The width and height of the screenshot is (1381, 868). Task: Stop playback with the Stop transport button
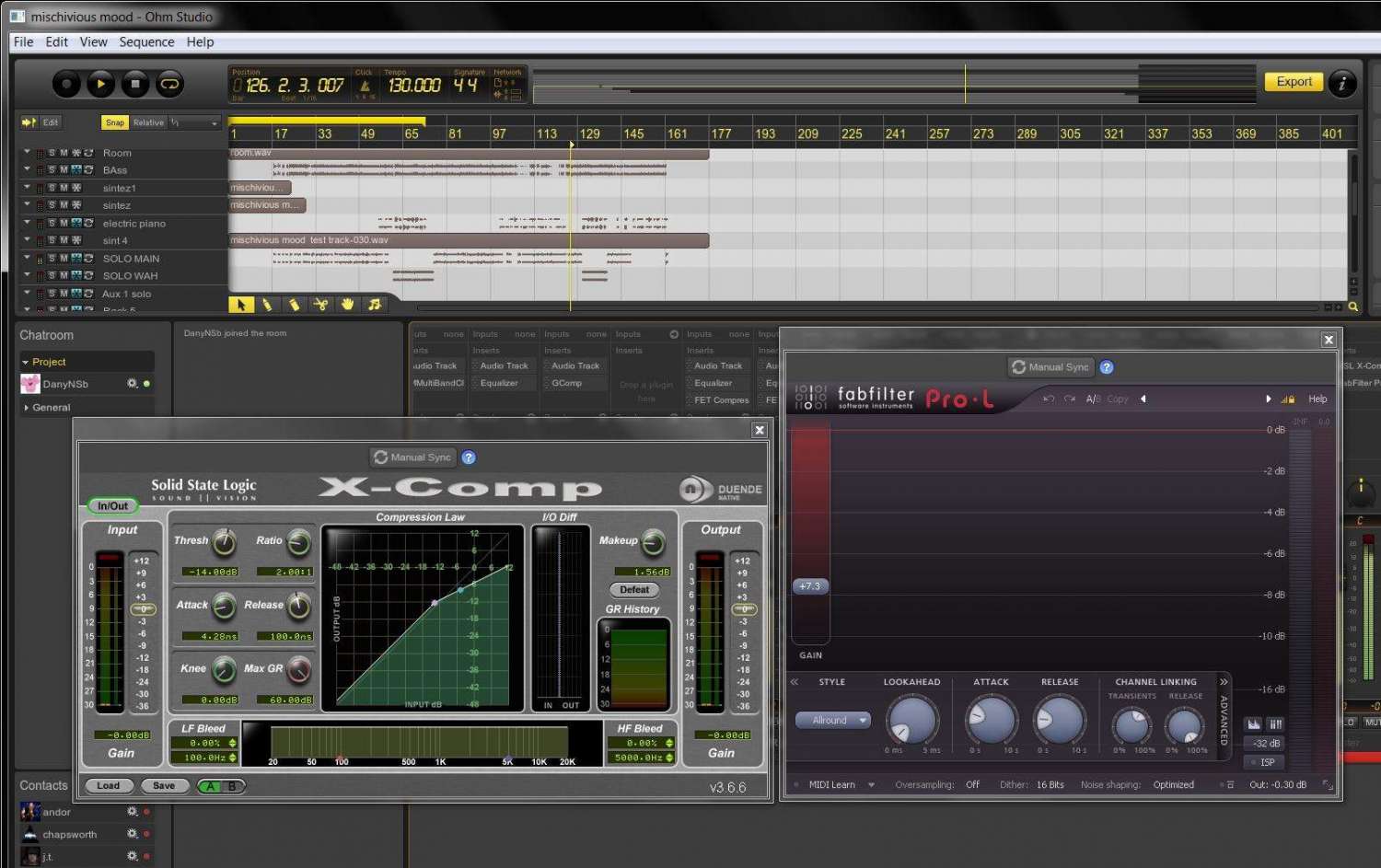pos(135,85)
